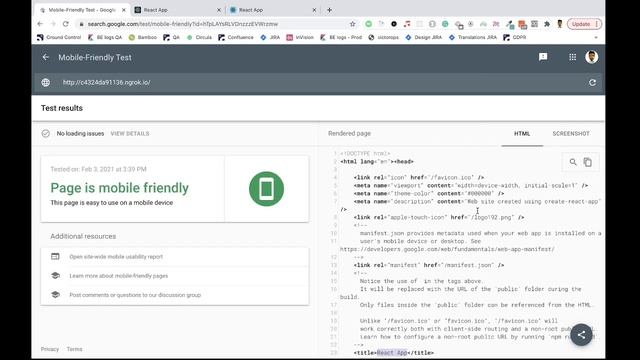Image resolution: width=640 pixels, height=360 pixels.
Task: Open the Circula bookmark
Action: coord(199,37)
